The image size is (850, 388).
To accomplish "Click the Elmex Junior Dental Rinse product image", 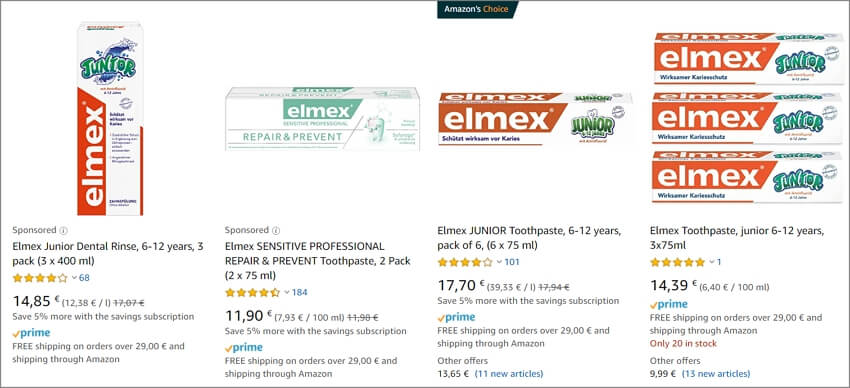I will [x=110, y=119].
